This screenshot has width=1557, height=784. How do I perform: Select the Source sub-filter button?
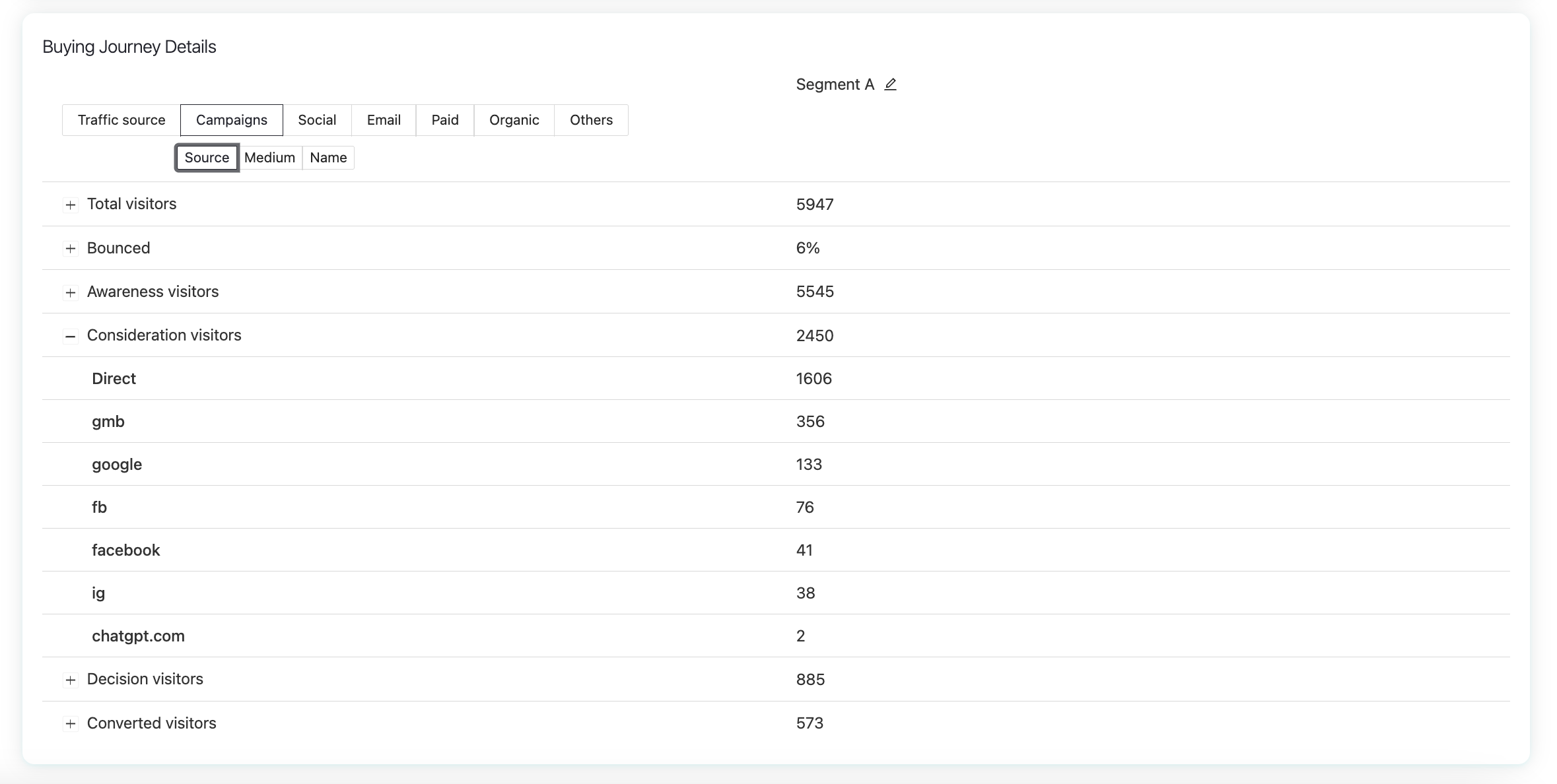point(207,158)
